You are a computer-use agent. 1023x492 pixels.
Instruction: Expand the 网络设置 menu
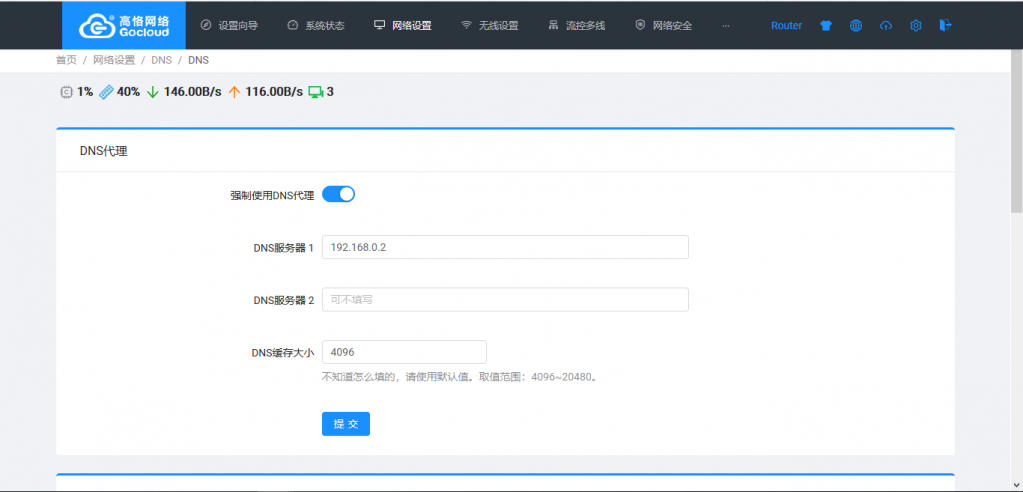click(403, 26)
